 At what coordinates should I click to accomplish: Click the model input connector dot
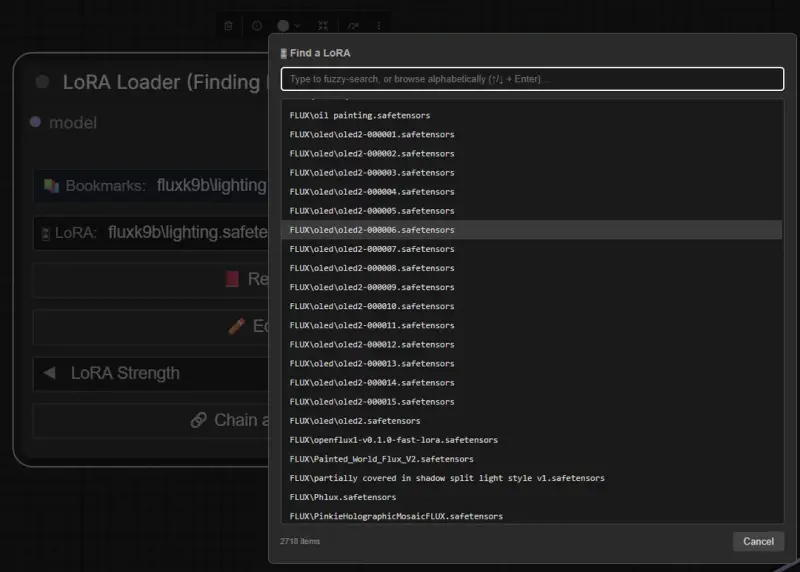point(35,122)
